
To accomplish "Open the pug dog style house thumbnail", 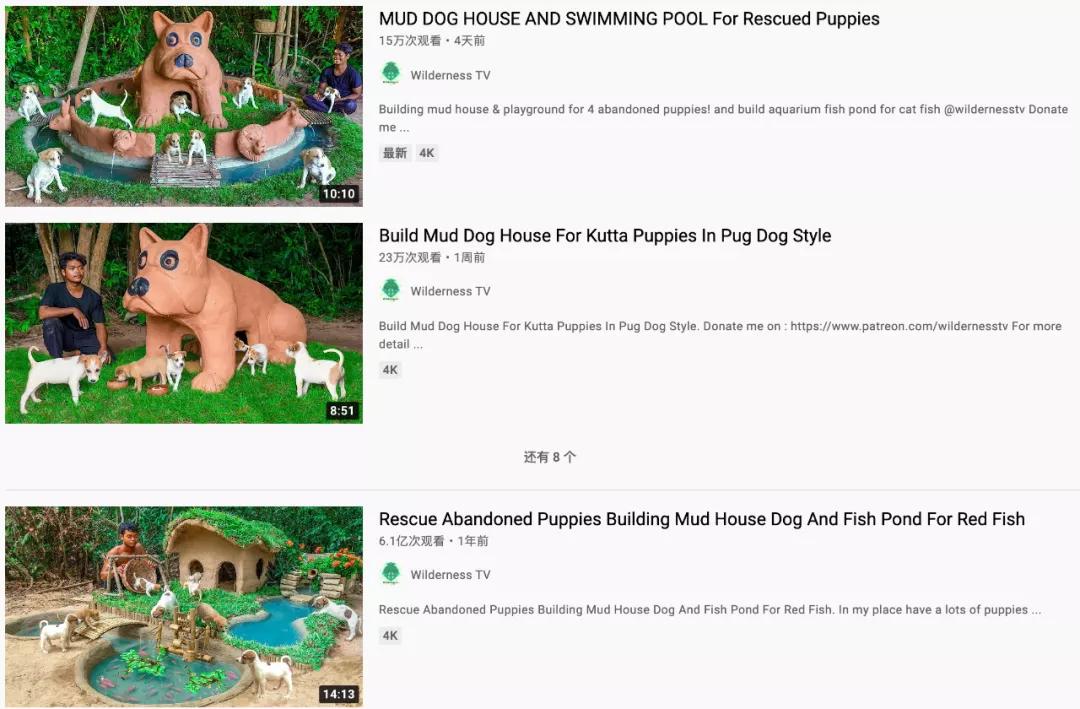I will point(184,323).
